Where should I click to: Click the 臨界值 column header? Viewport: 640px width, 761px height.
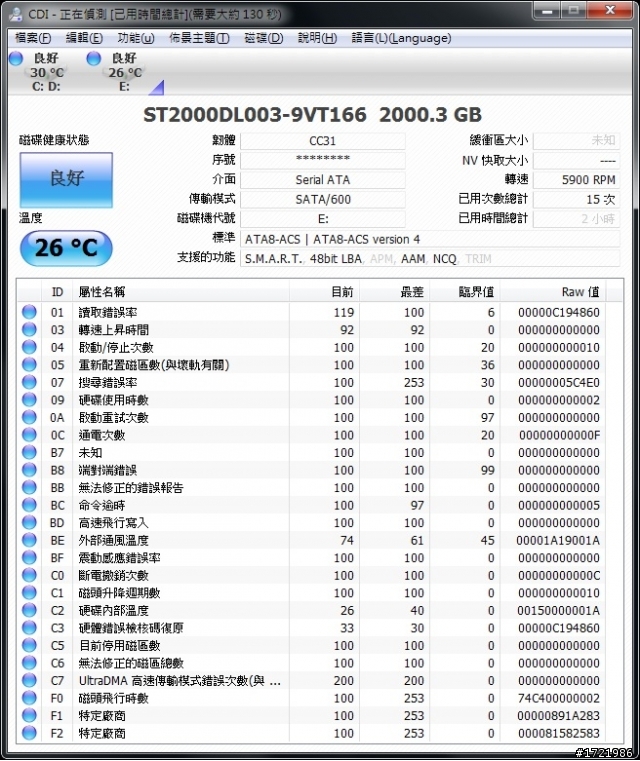pos(465,292)
